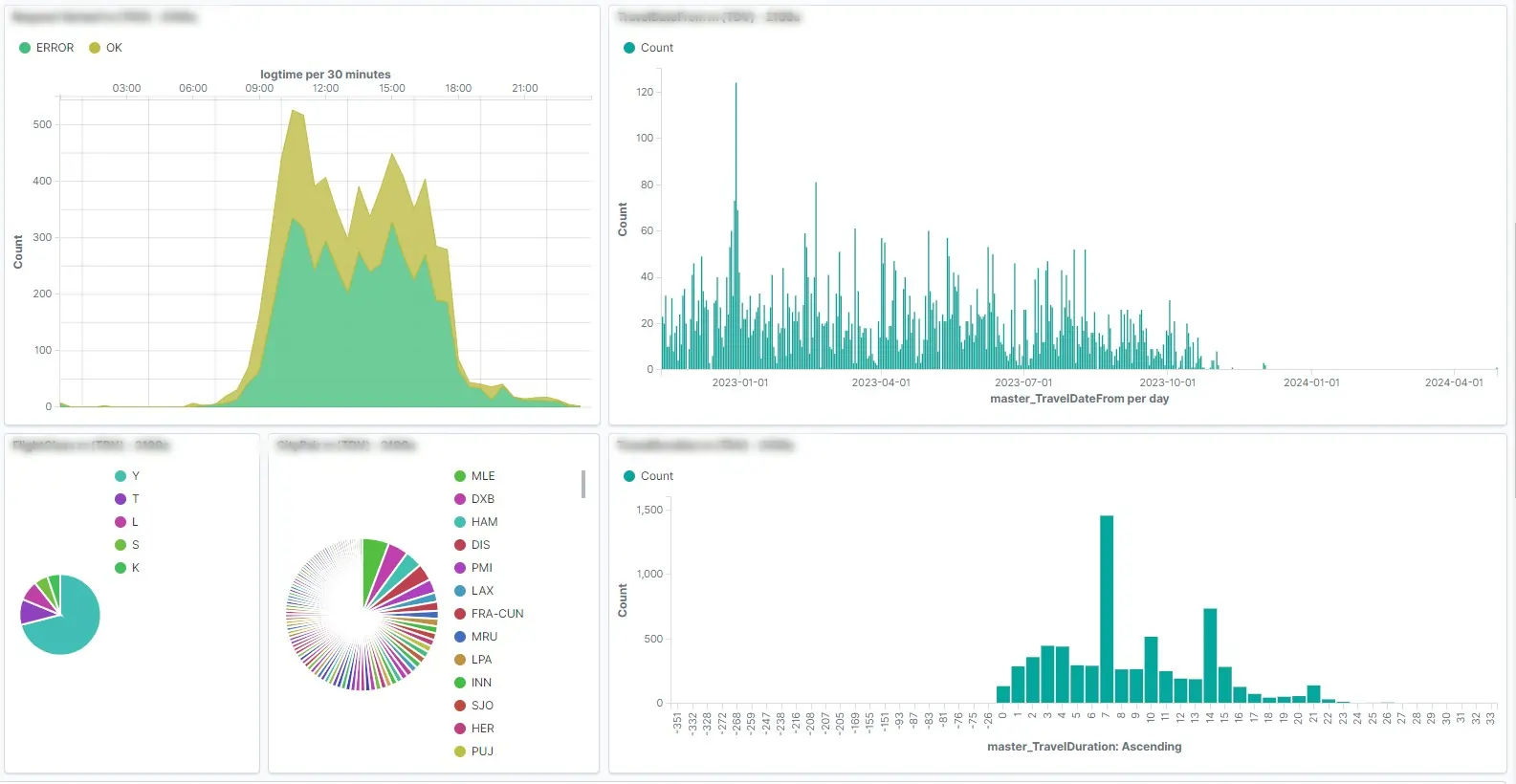Click the -351 duration axis label

coord(677,723)
